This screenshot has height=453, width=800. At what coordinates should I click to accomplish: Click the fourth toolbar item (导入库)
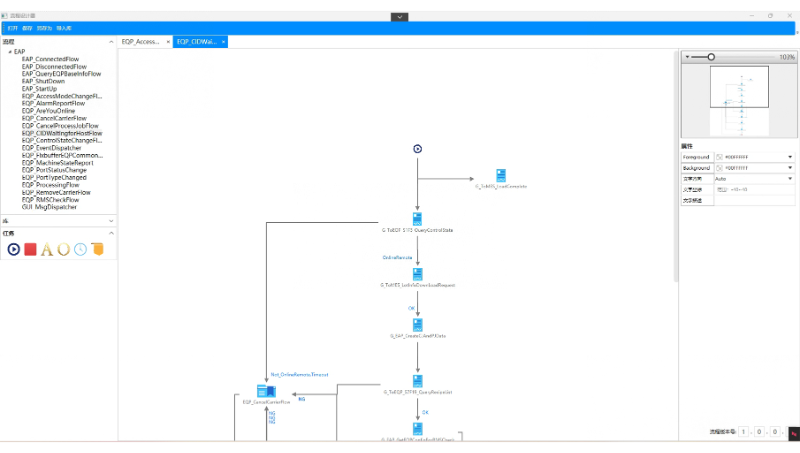tap(64, 28)
